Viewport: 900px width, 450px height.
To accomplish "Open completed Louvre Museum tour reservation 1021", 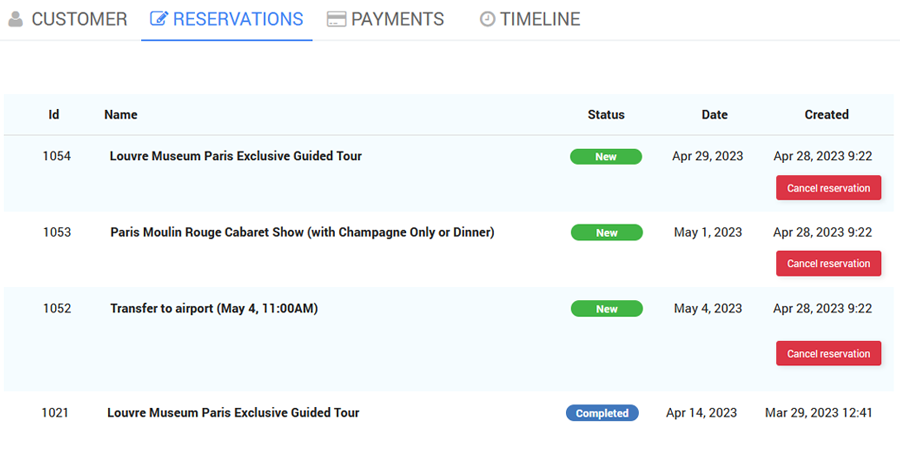I will pos(233,413).
